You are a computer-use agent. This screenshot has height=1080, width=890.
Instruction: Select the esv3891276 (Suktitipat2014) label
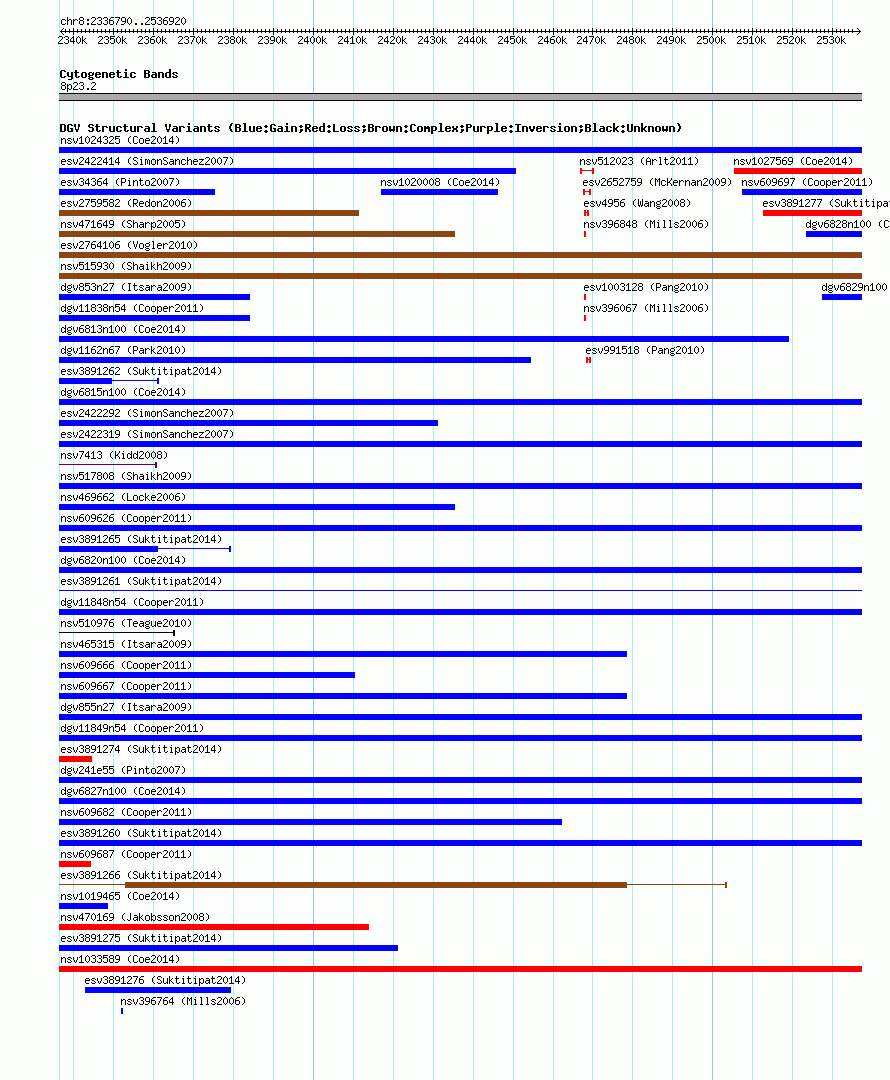[x=165, y=981]
